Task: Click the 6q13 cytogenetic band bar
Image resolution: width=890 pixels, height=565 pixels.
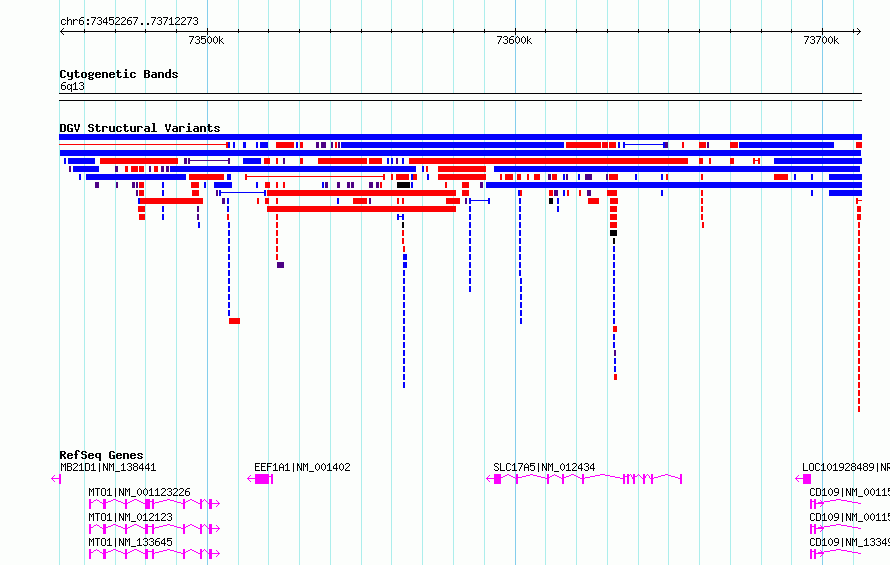Action: (x=460, y=97)
